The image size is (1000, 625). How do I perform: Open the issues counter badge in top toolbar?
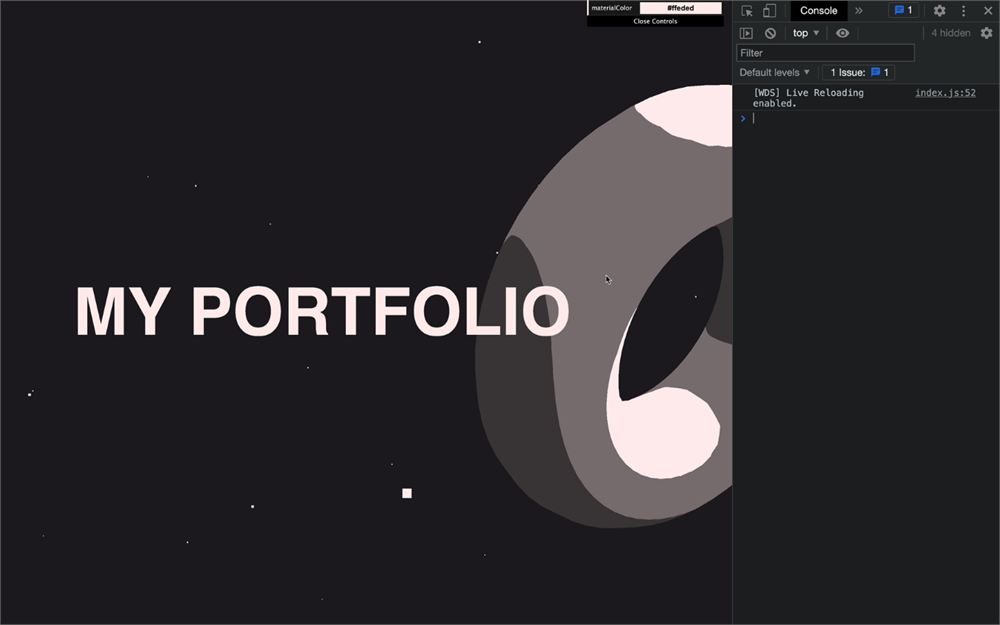click(x=904, y=10)
